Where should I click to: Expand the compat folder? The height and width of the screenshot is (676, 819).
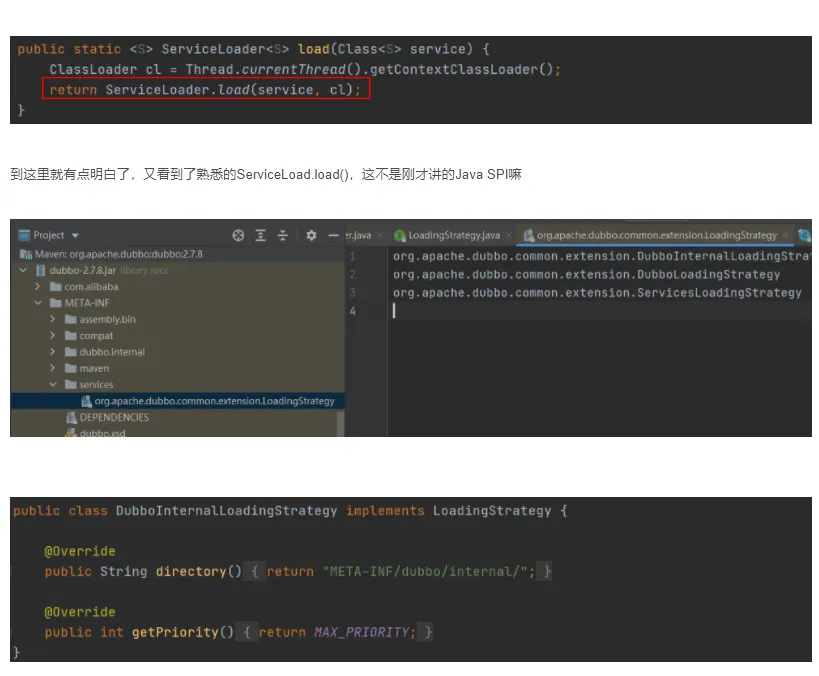click(52, 335)
